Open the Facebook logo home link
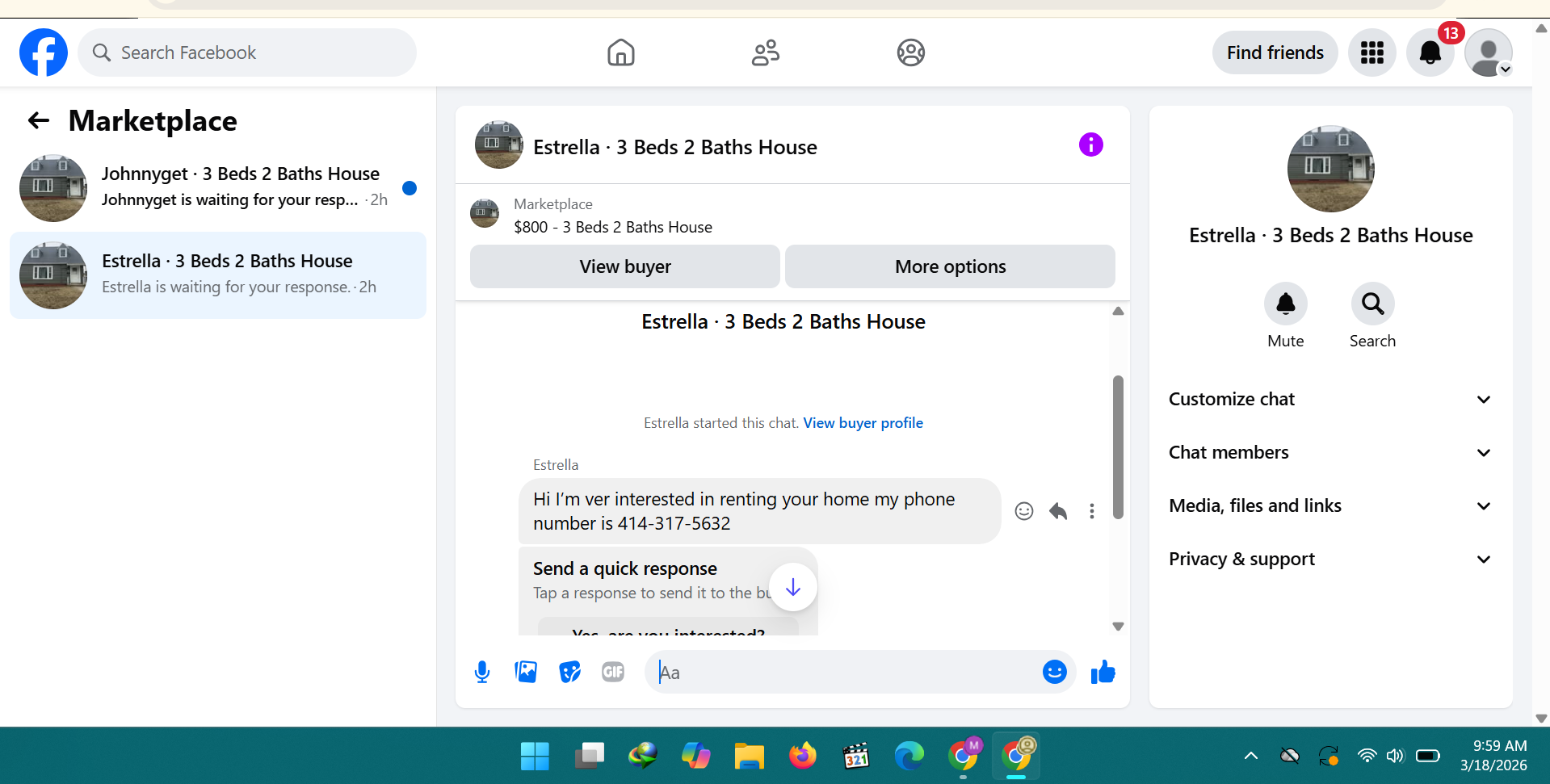The width and height of the screenshot is (1550, 784). click(x=44, y=52)
